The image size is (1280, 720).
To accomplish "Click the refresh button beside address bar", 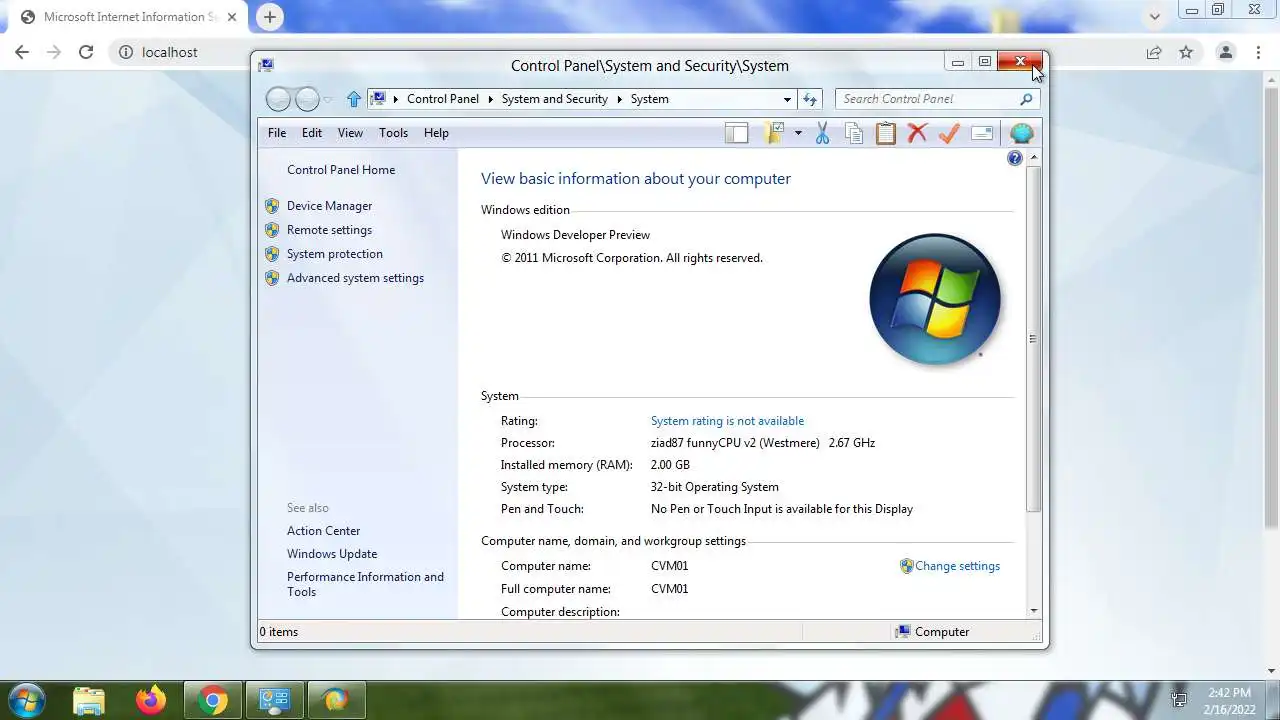I will pyautogui.click(x=810, y=99).
